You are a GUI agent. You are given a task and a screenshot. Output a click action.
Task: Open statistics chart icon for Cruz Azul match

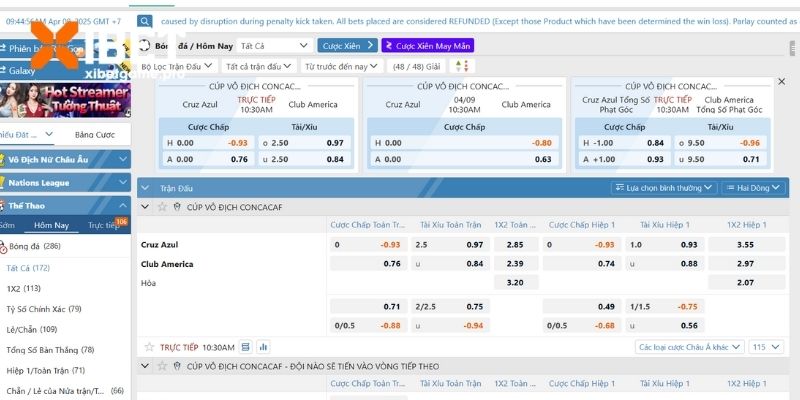point(263,347)
